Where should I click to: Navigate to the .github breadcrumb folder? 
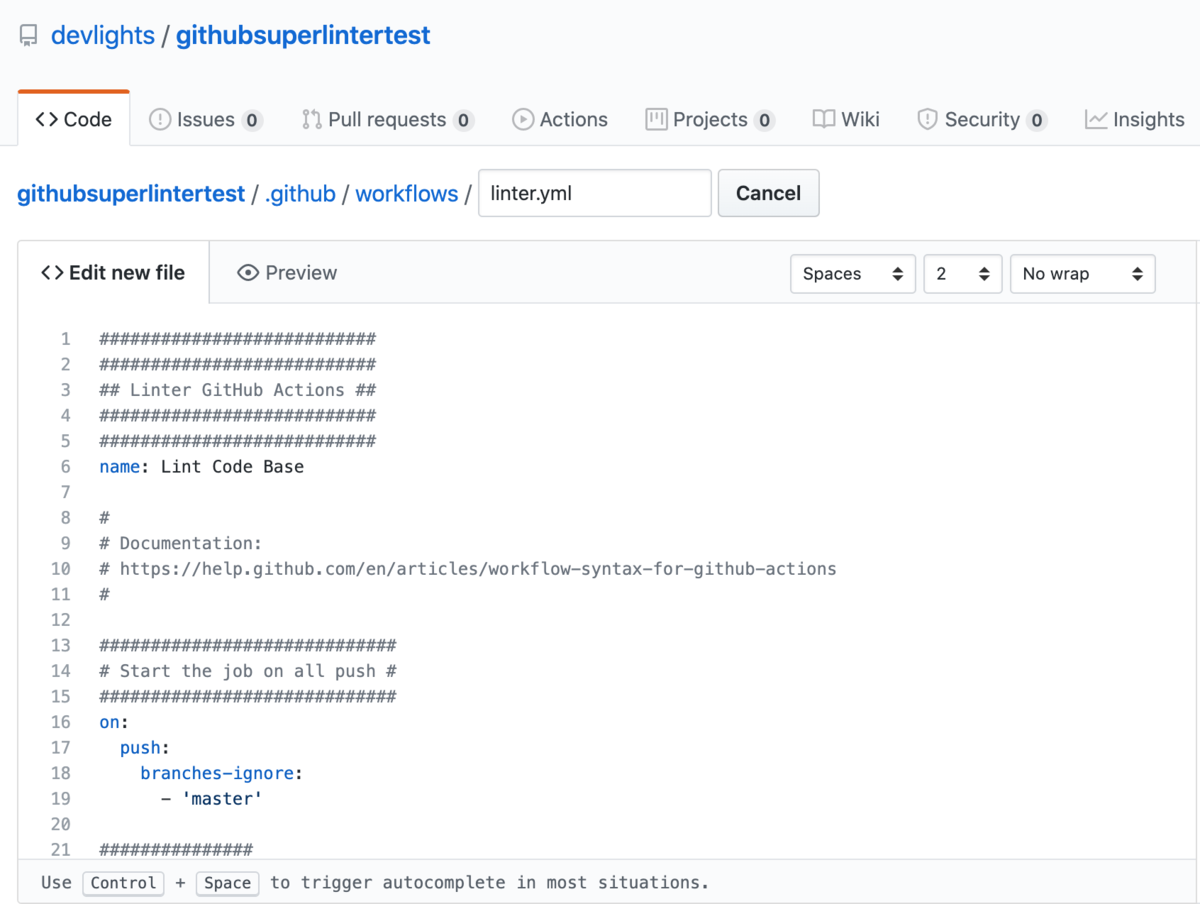click(x=300, y=193)
